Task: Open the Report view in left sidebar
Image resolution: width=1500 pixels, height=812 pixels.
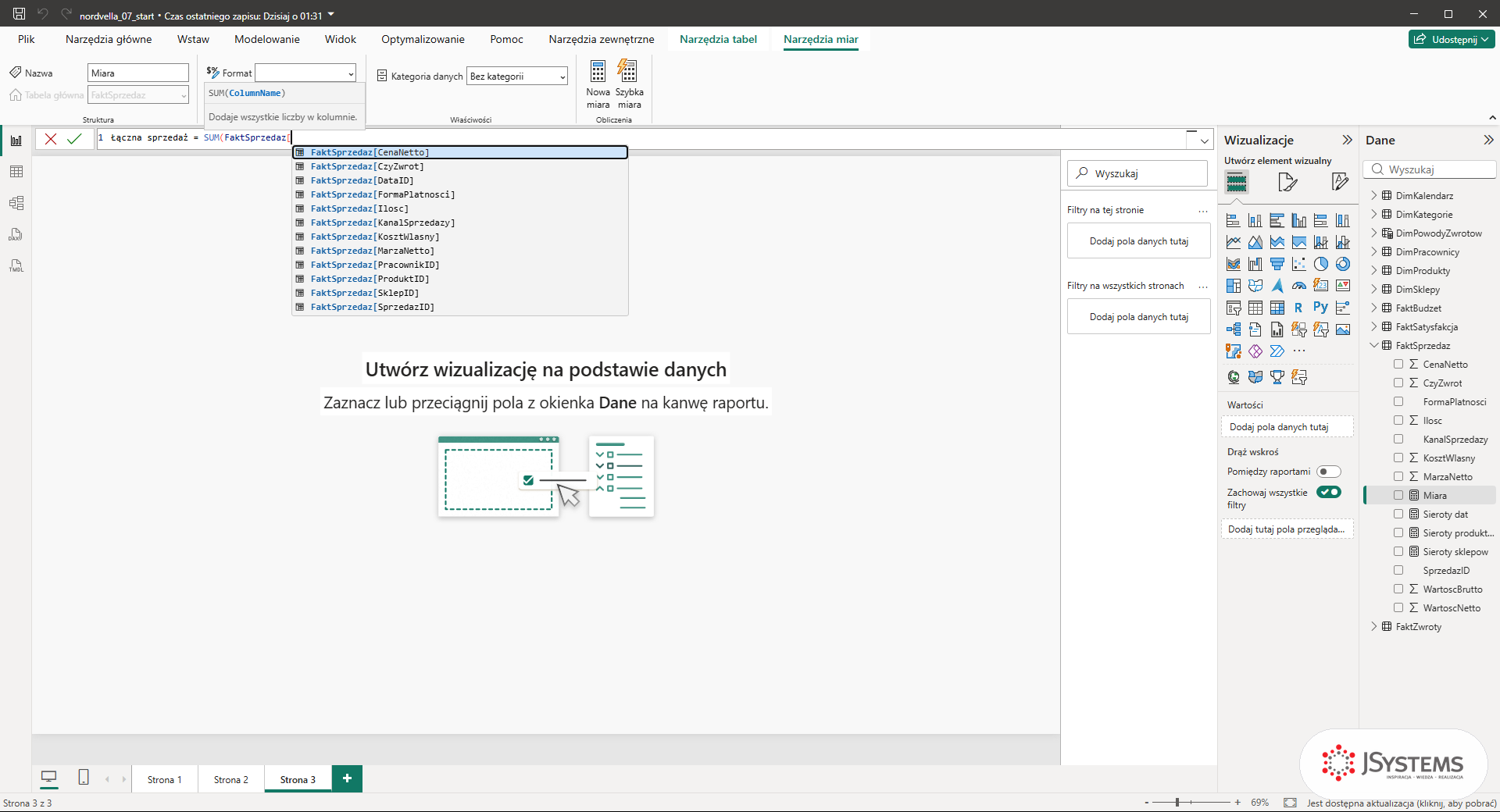Action: click(x=16, y=141)
